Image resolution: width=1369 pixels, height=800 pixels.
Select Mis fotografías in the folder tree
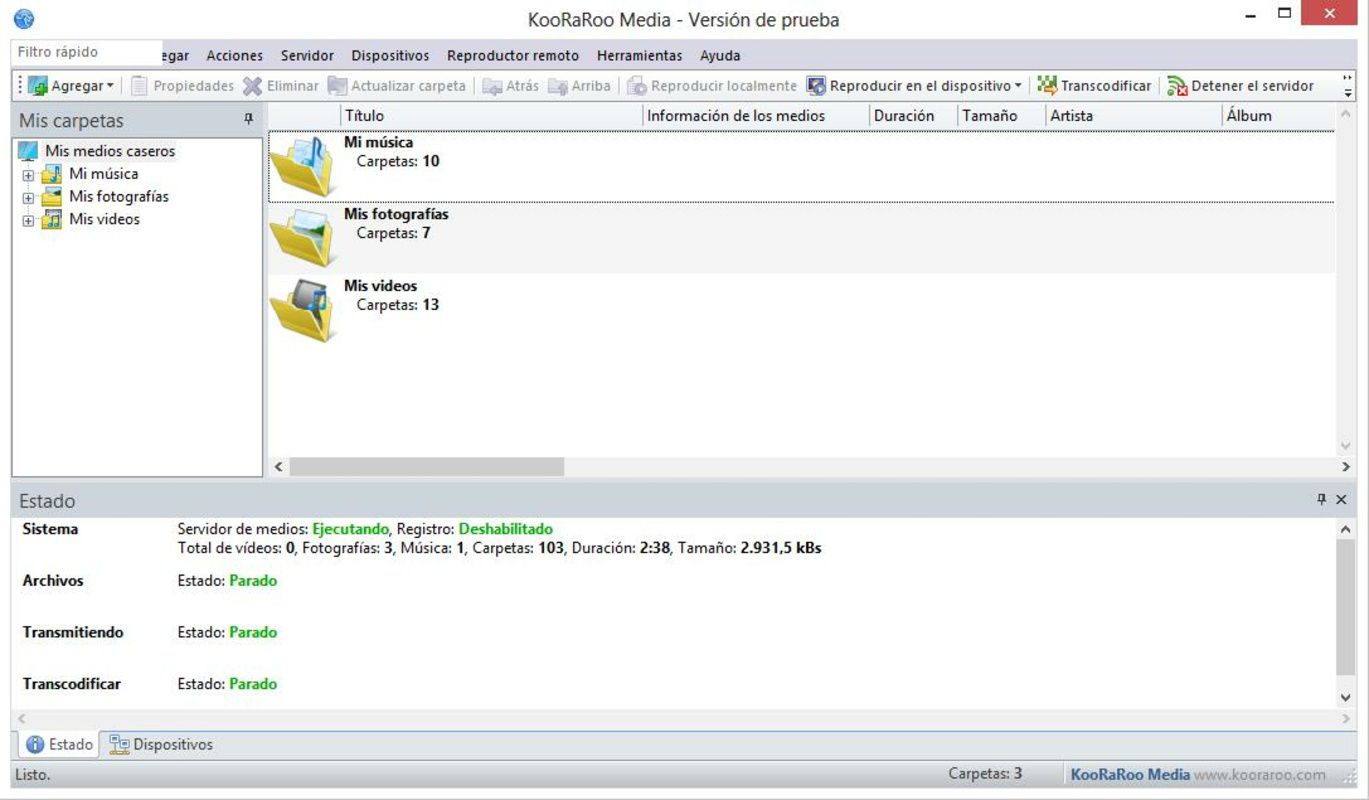[x=118, y=197]
